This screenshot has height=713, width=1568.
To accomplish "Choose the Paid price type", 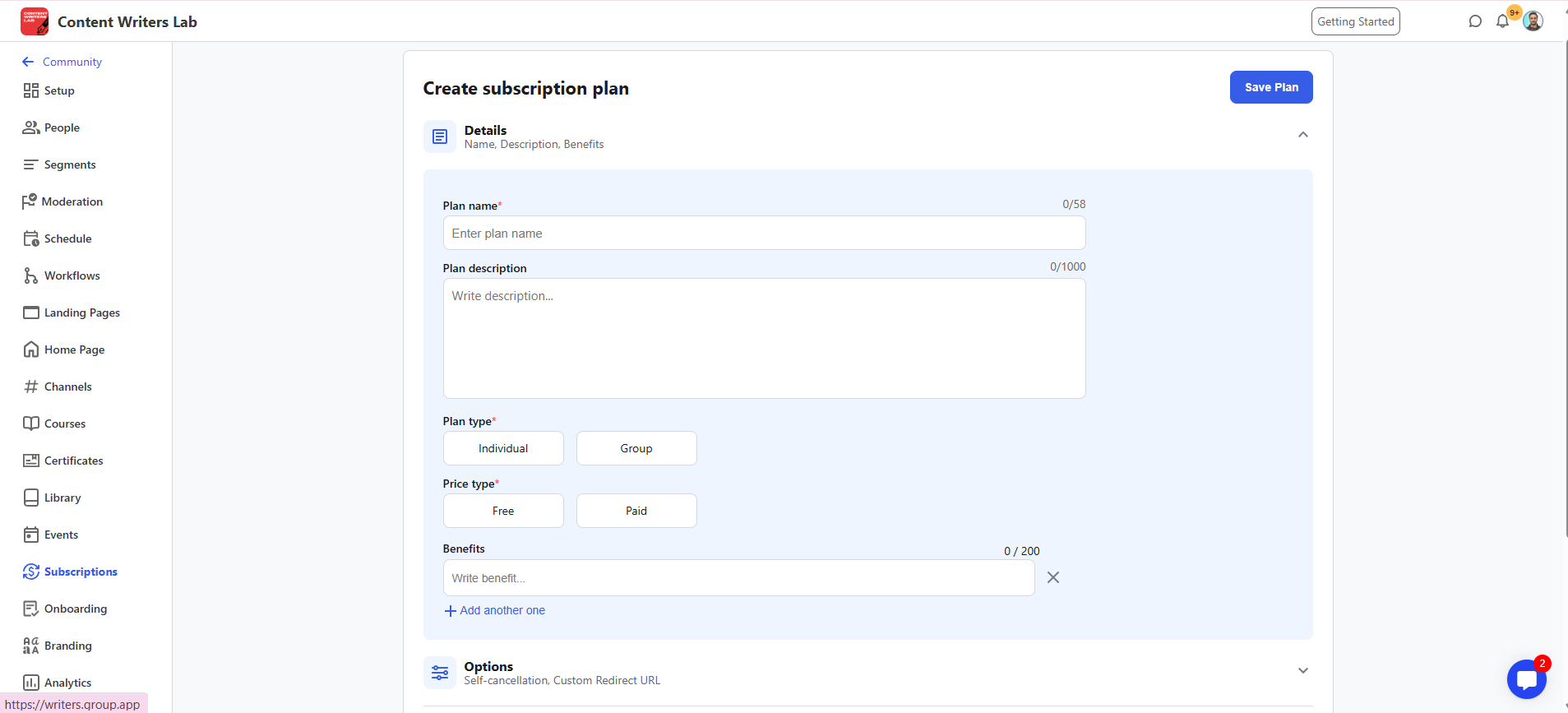I will [636, 511].
